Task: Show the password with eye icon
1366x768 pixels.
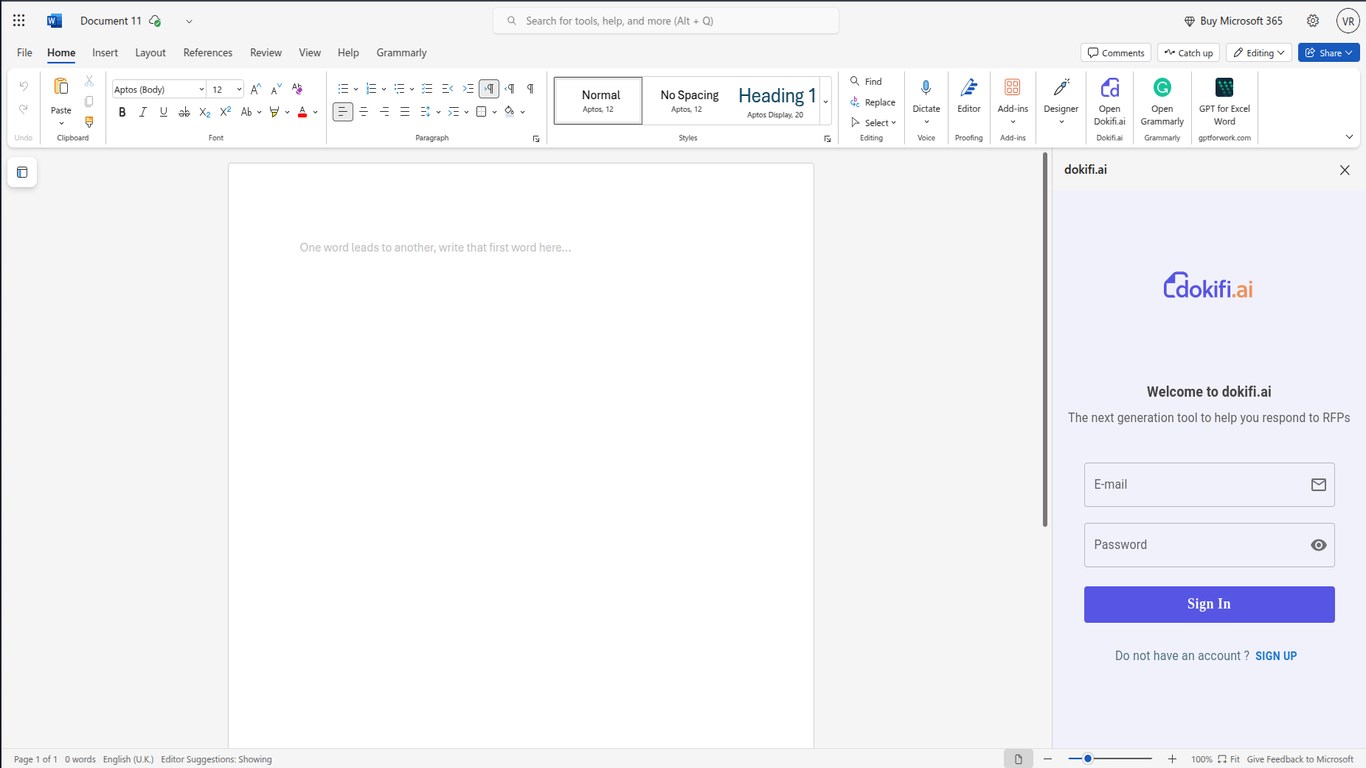Action: 1319,545
